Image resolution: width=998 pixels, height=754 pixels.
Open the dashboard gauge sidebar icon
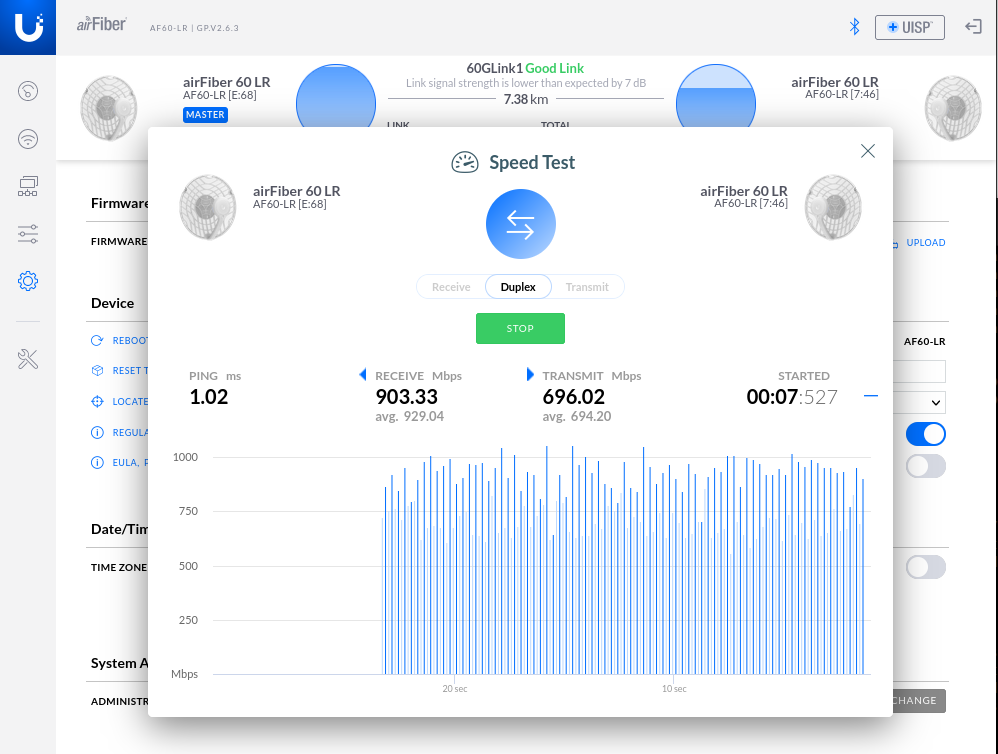[x=28, y=92]
